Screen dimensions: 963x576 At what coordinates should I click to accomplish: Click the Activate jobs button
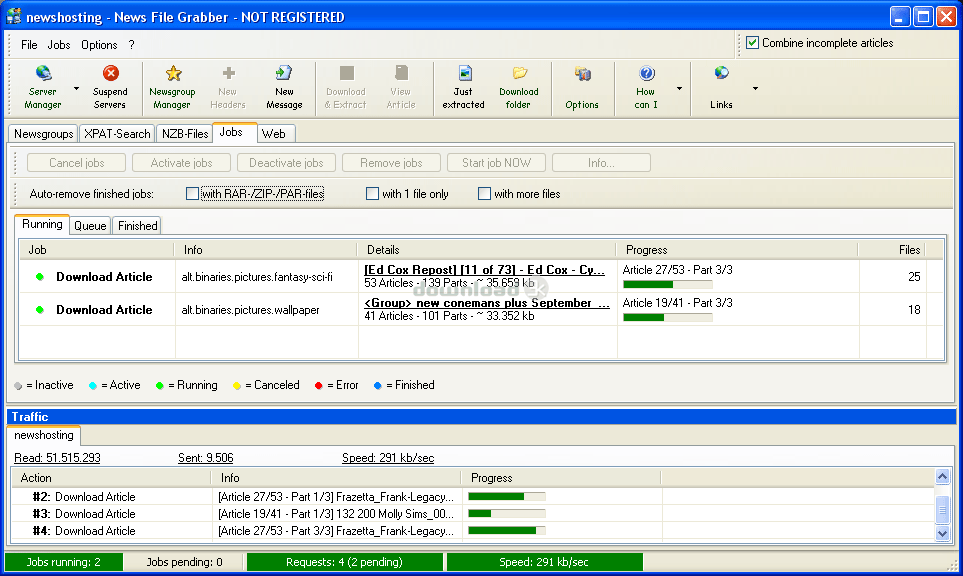[x=181, y=163]
